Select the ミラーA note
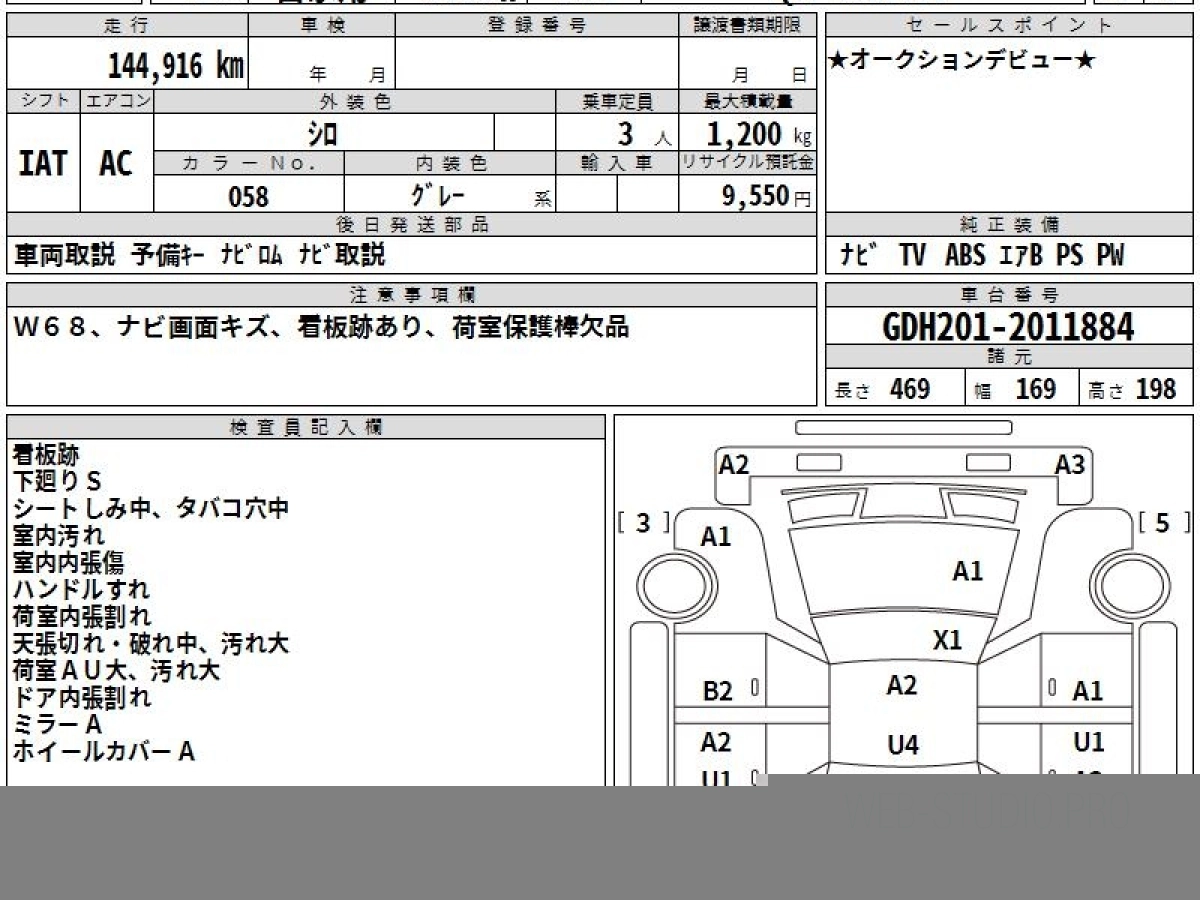Image resolution: width=1200 pixels, height=900 pixels. pos(57,724)
